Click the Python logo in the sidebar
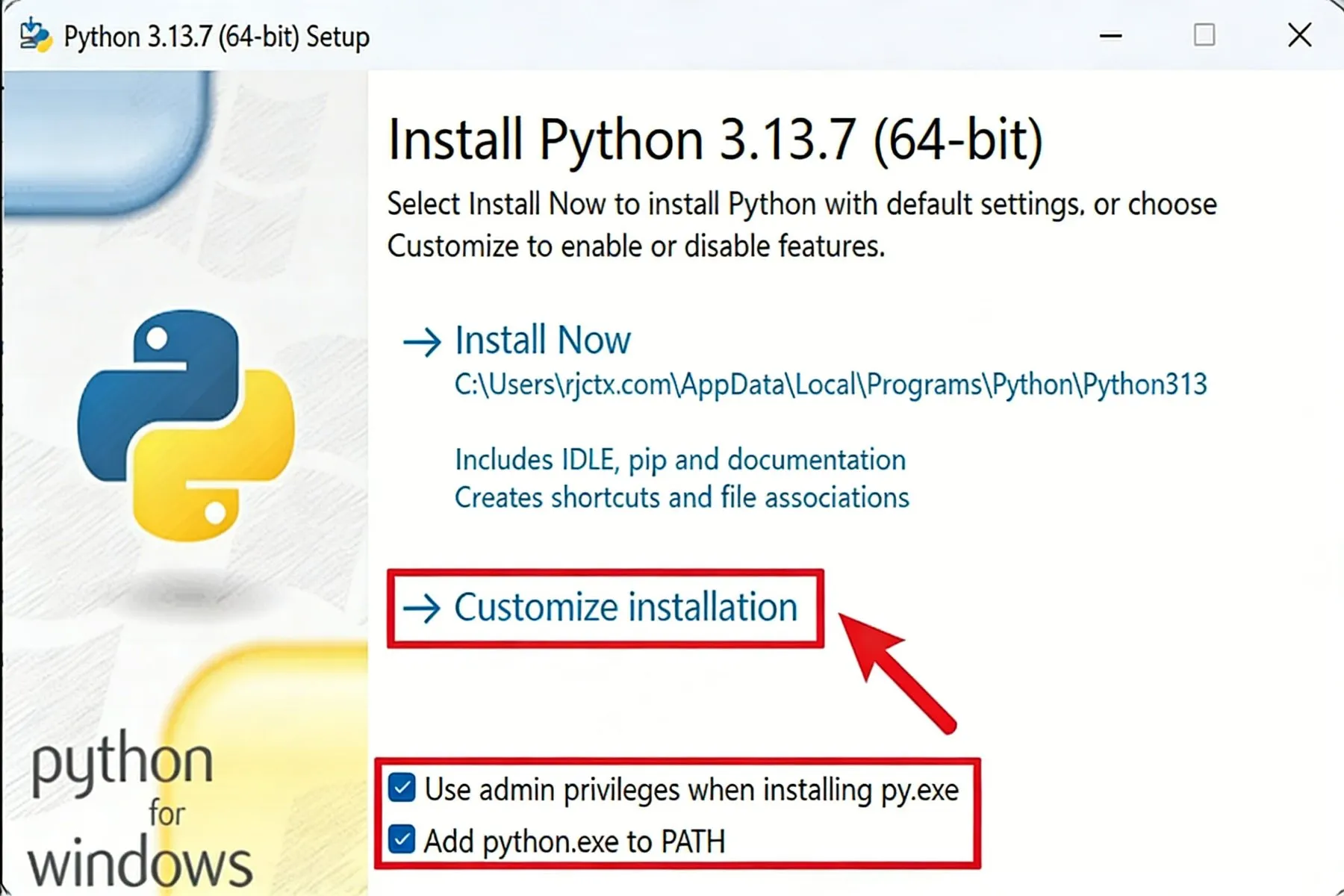This screenshot has width=1344, height=896. coord(186,424)
